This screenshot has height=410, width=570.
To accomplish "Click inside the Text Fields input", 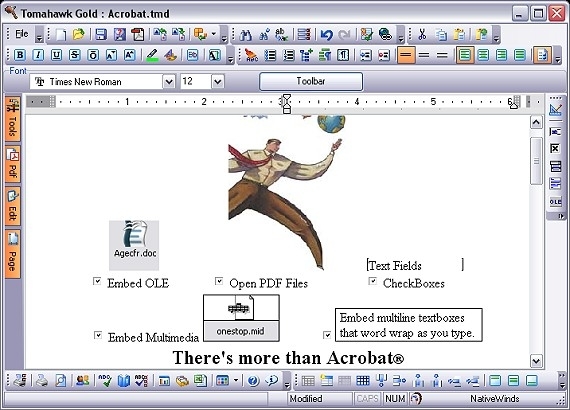I will pyautogui.click(x=415, y=265).
